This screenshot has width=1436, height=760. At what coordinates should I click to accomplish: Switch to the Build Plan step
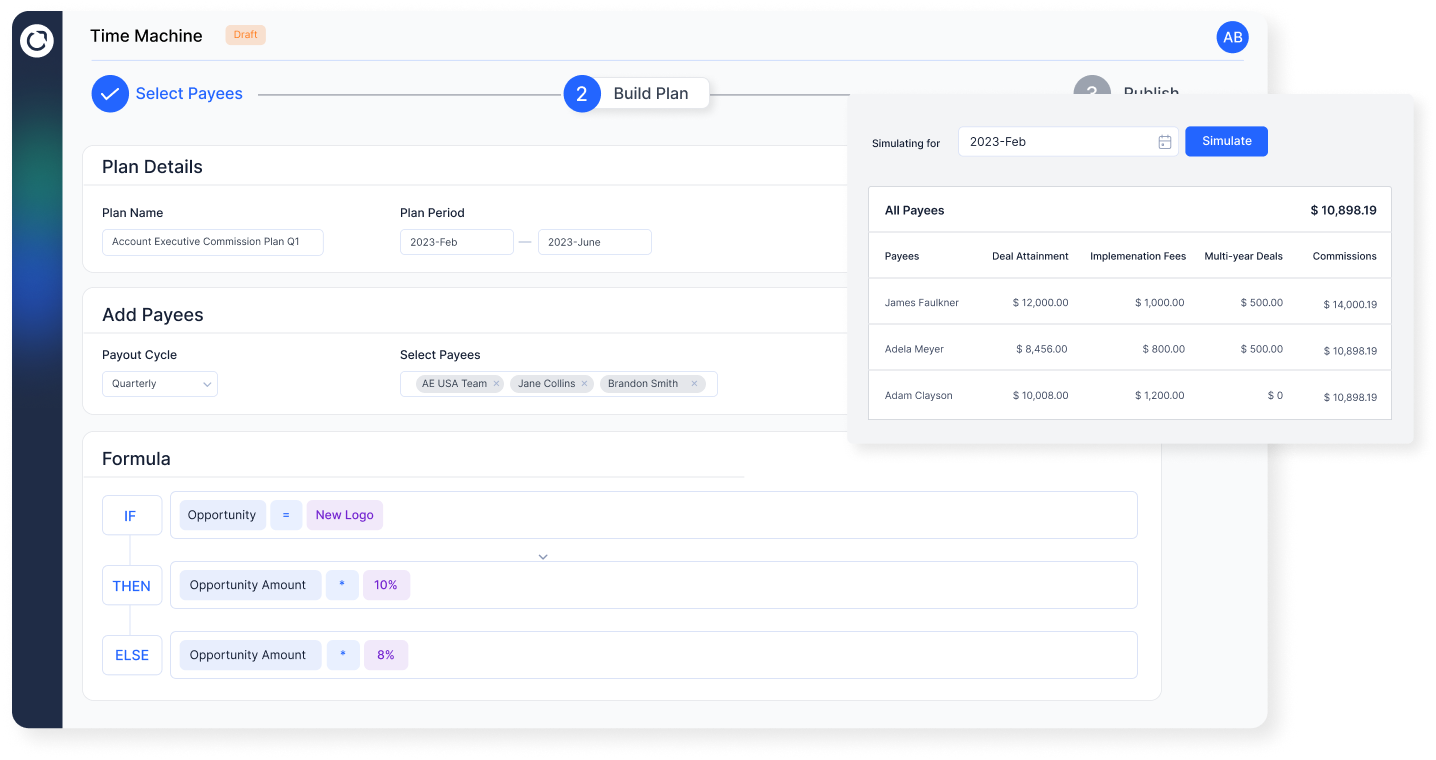tap(651, 94)
